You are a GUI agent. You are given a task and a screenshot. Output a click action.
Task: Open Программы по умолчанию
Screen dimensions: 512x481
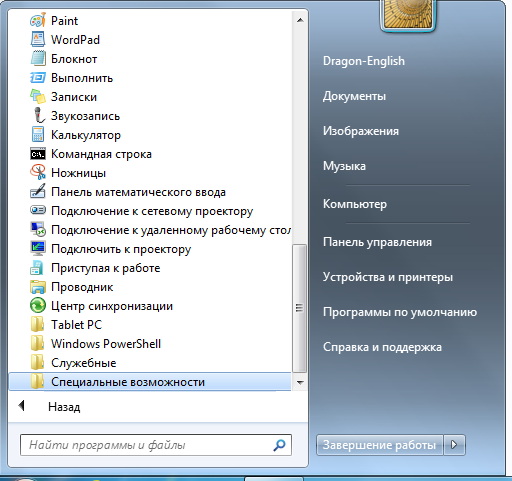(400, 312)
